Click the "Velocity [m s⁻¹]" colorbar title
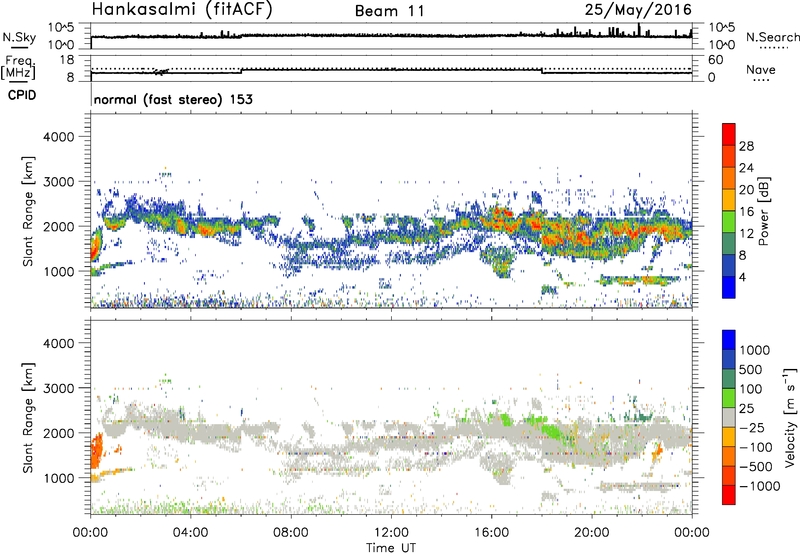 [790, 417]
